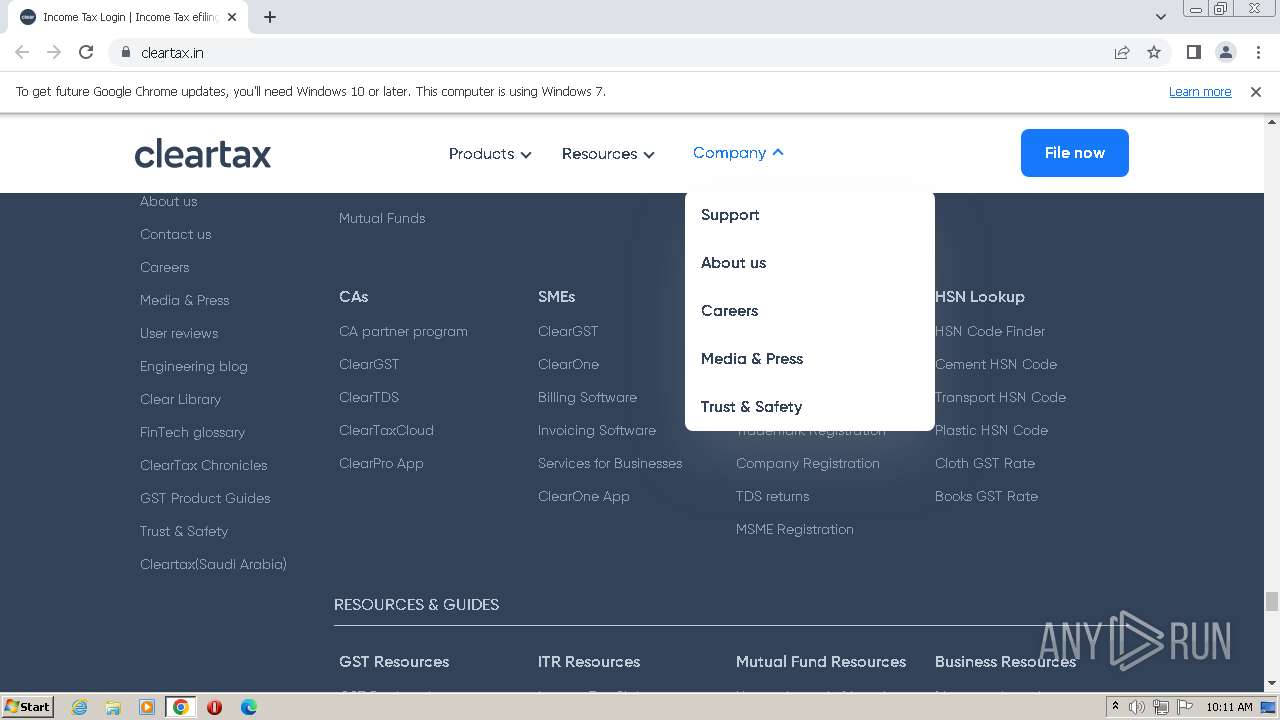Open the GST Product Guides link
Viewport: 1280px width, 720px height.
click(205, 498)
